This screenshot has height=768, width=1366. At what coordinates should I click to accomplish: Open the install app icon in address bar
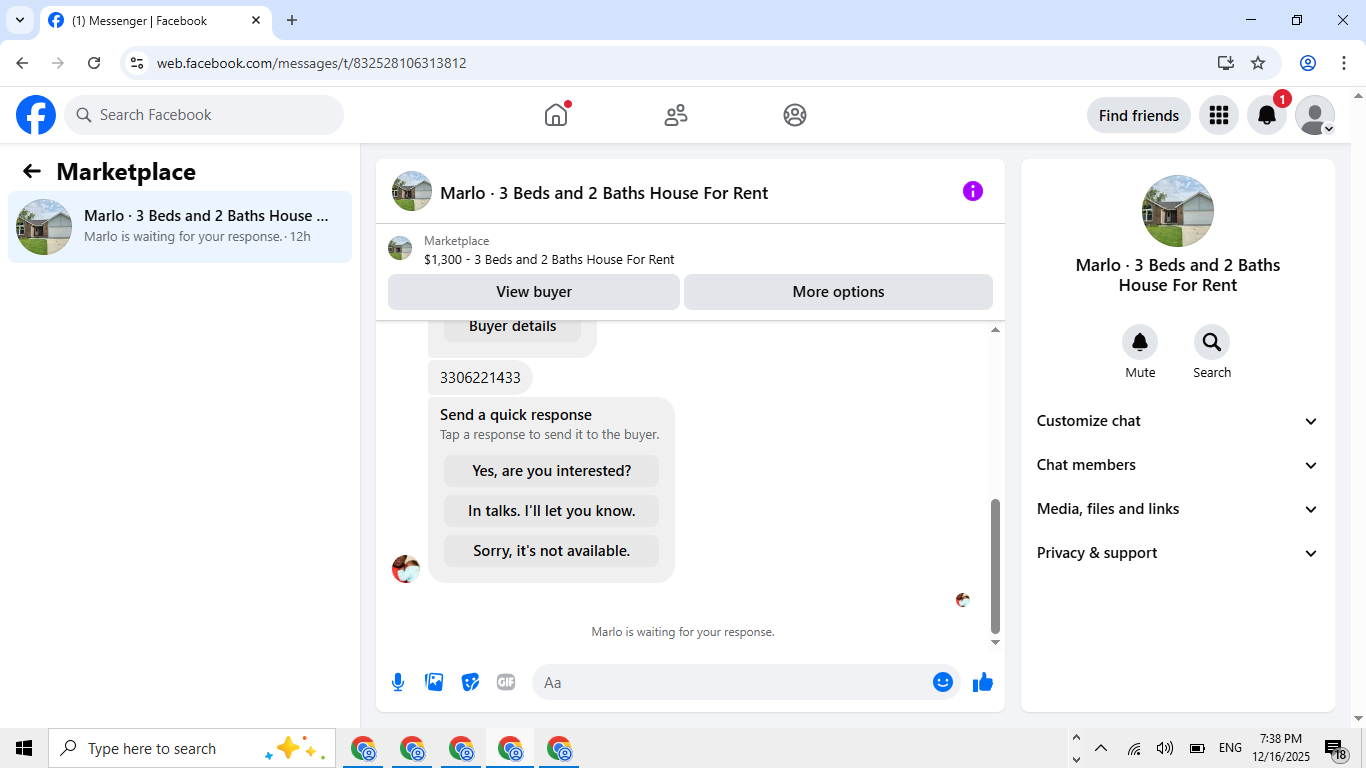click(1226, 63)
